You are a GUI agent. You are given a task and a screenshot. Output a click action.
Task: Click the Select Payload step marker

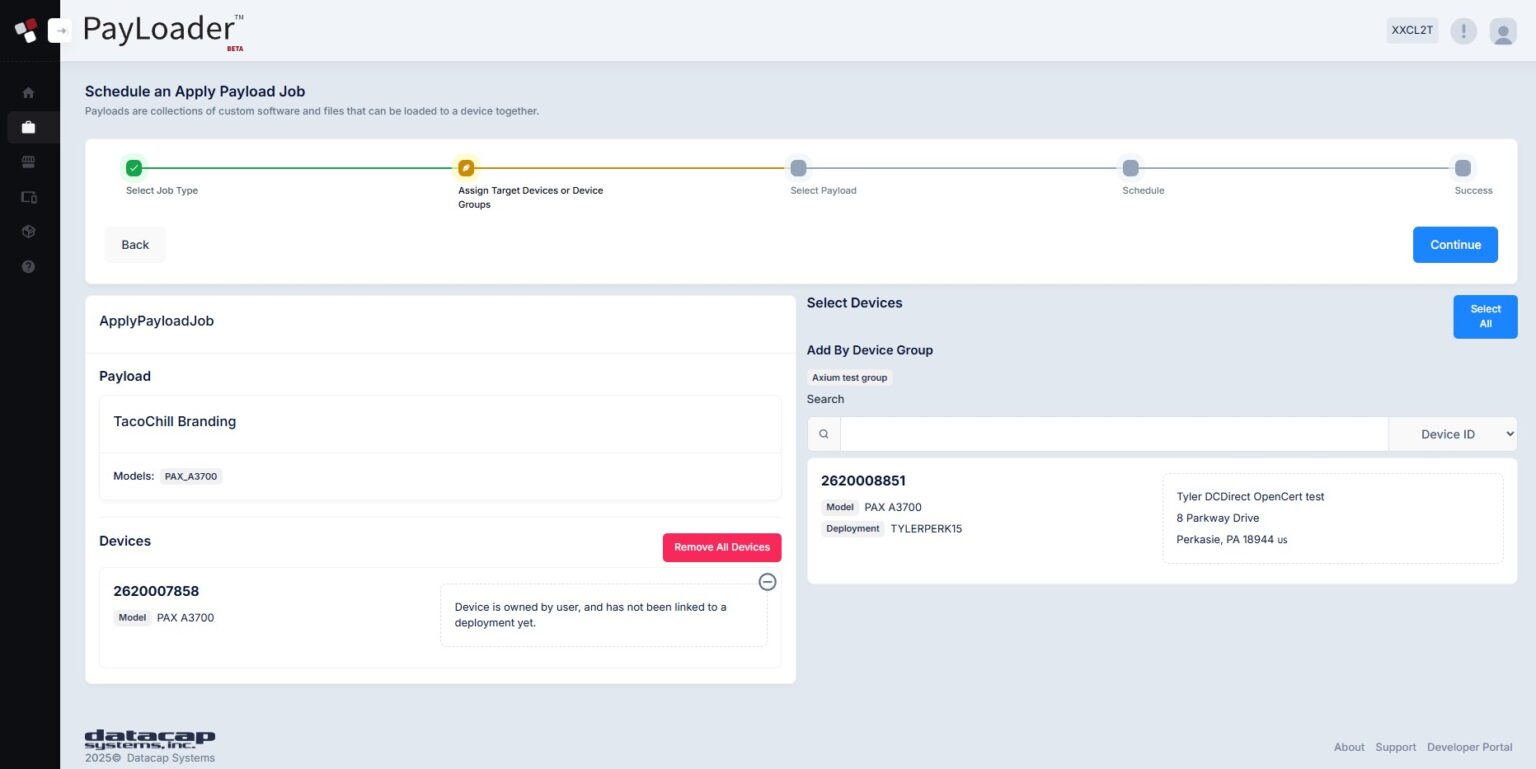pyautogui.click(x=798, y=168)
